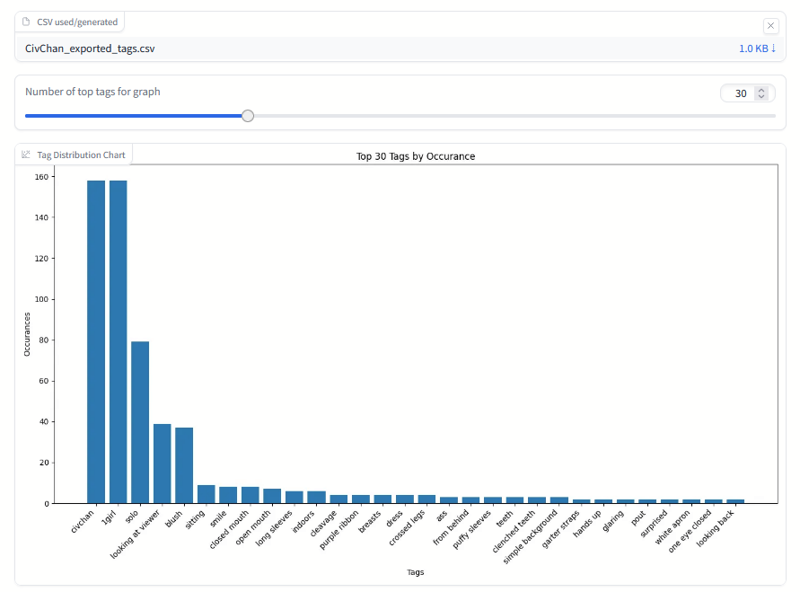800x592 pixels.
Task: Click the solo bar in the chart
Action: (x=140, y=422)
